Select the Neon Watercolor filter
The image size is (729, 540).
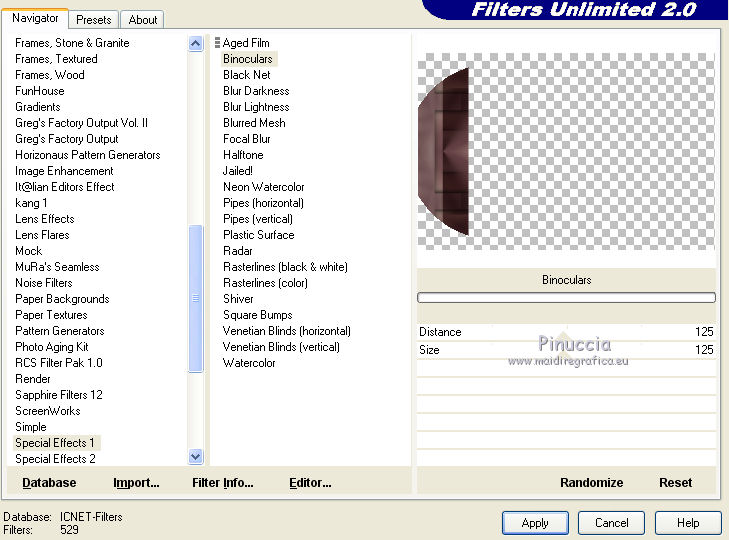[x=264, y=187]
